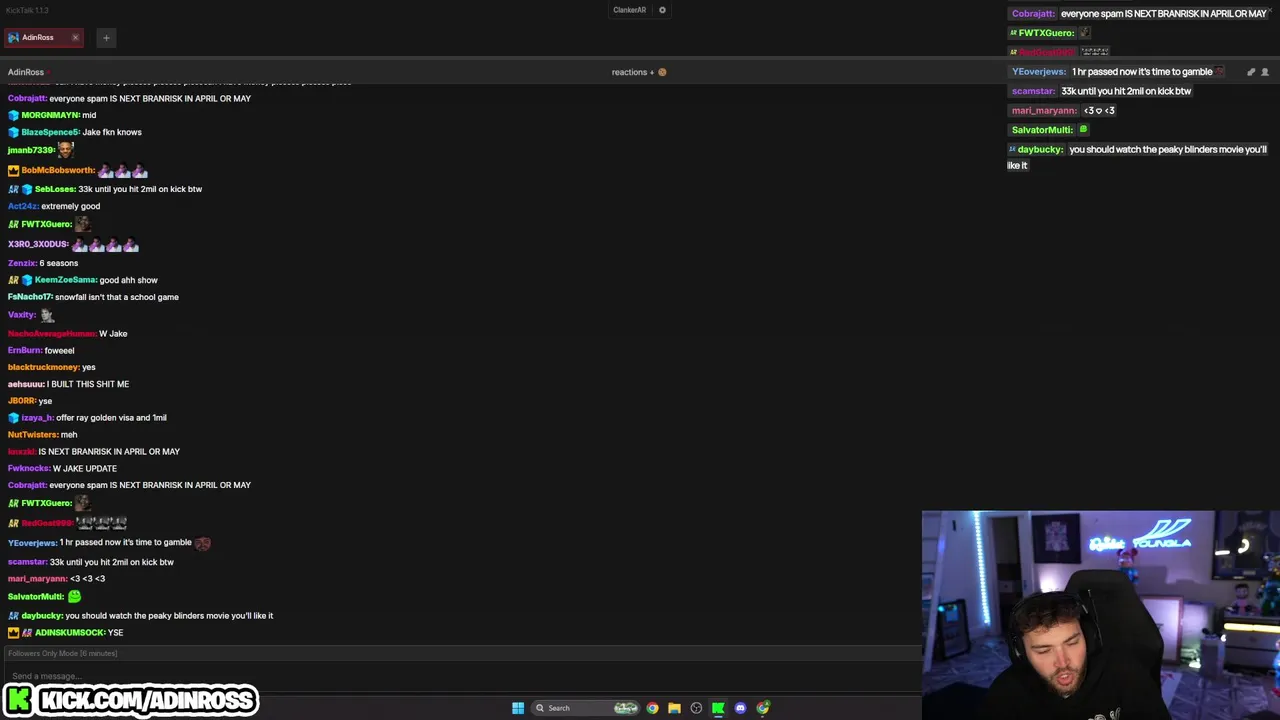The width and height of the screenshot is (1280, 720).
Task: Open FsNacho17's user profile
Action: [30, 297]
